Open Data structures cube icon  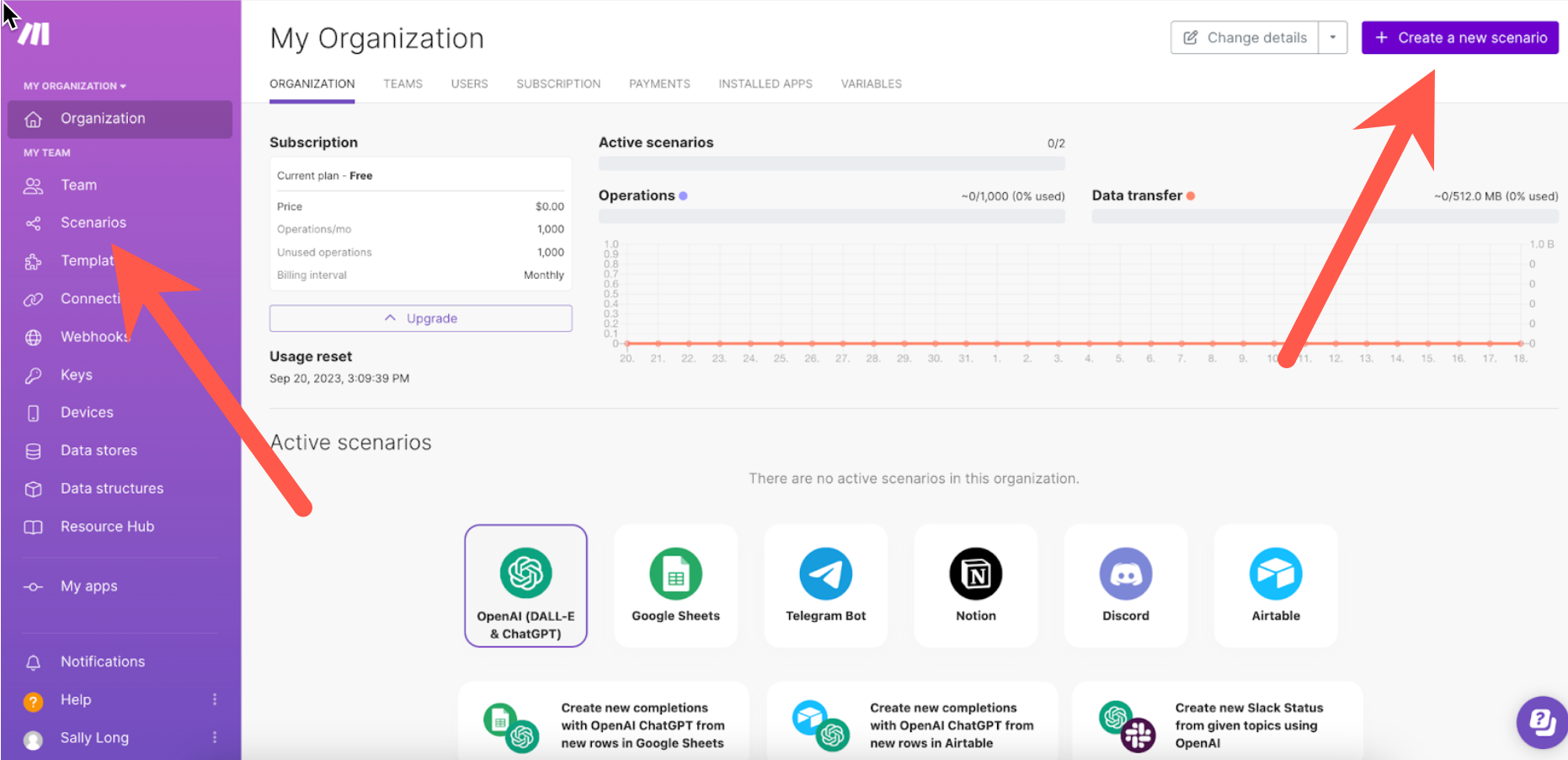[x=33, y=489]
